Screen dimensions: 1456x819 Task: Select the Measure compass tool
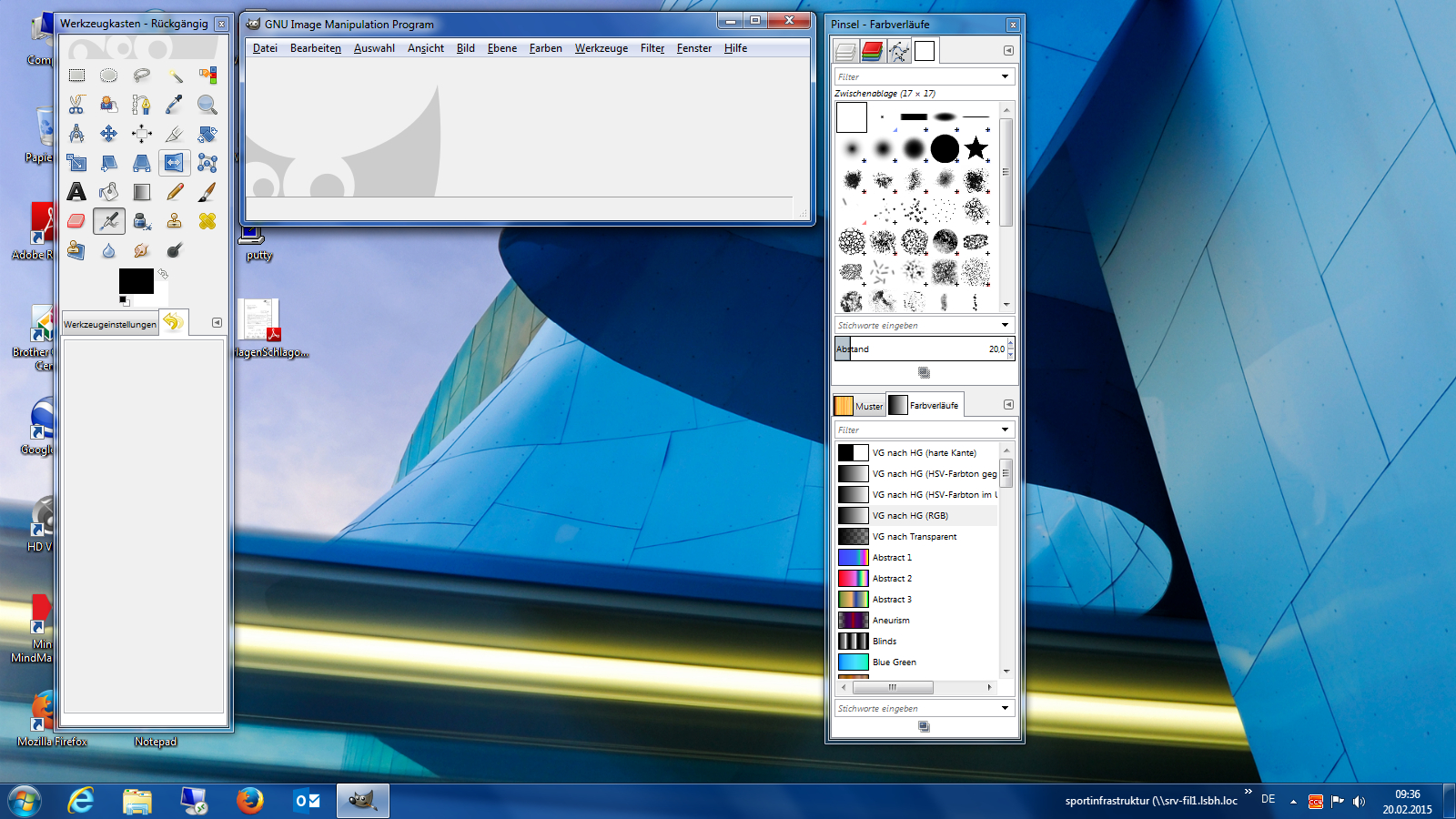76,134
